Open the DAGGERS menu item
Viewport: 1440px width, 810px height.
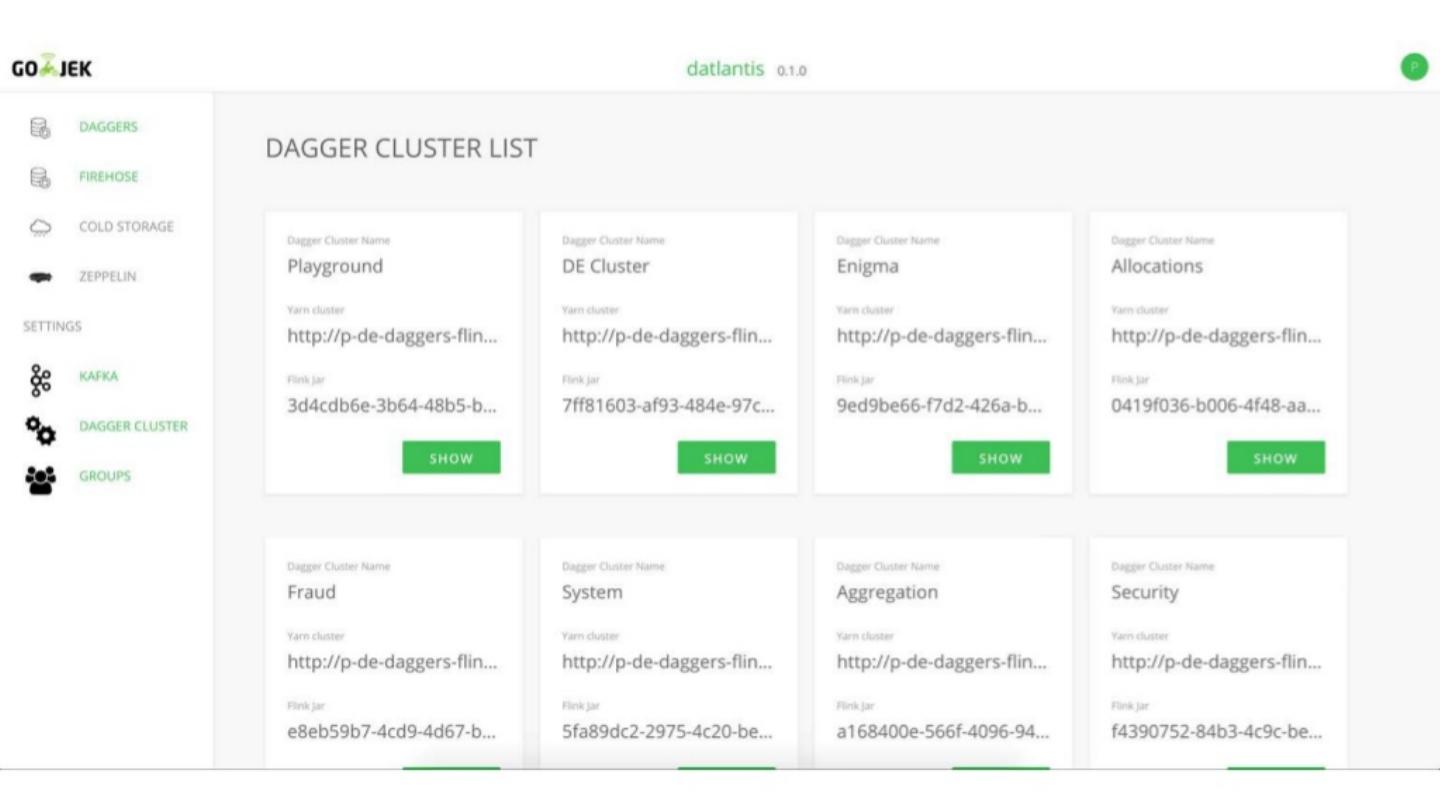pyautogui.click(x=108, y=127)
